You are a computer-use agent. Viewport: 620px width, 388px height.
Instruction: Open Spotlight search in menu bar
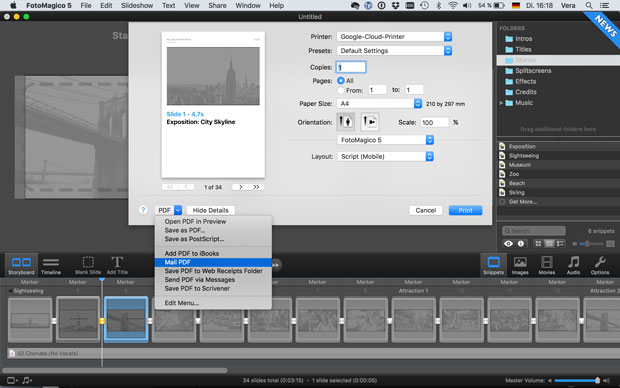point(589,6)
